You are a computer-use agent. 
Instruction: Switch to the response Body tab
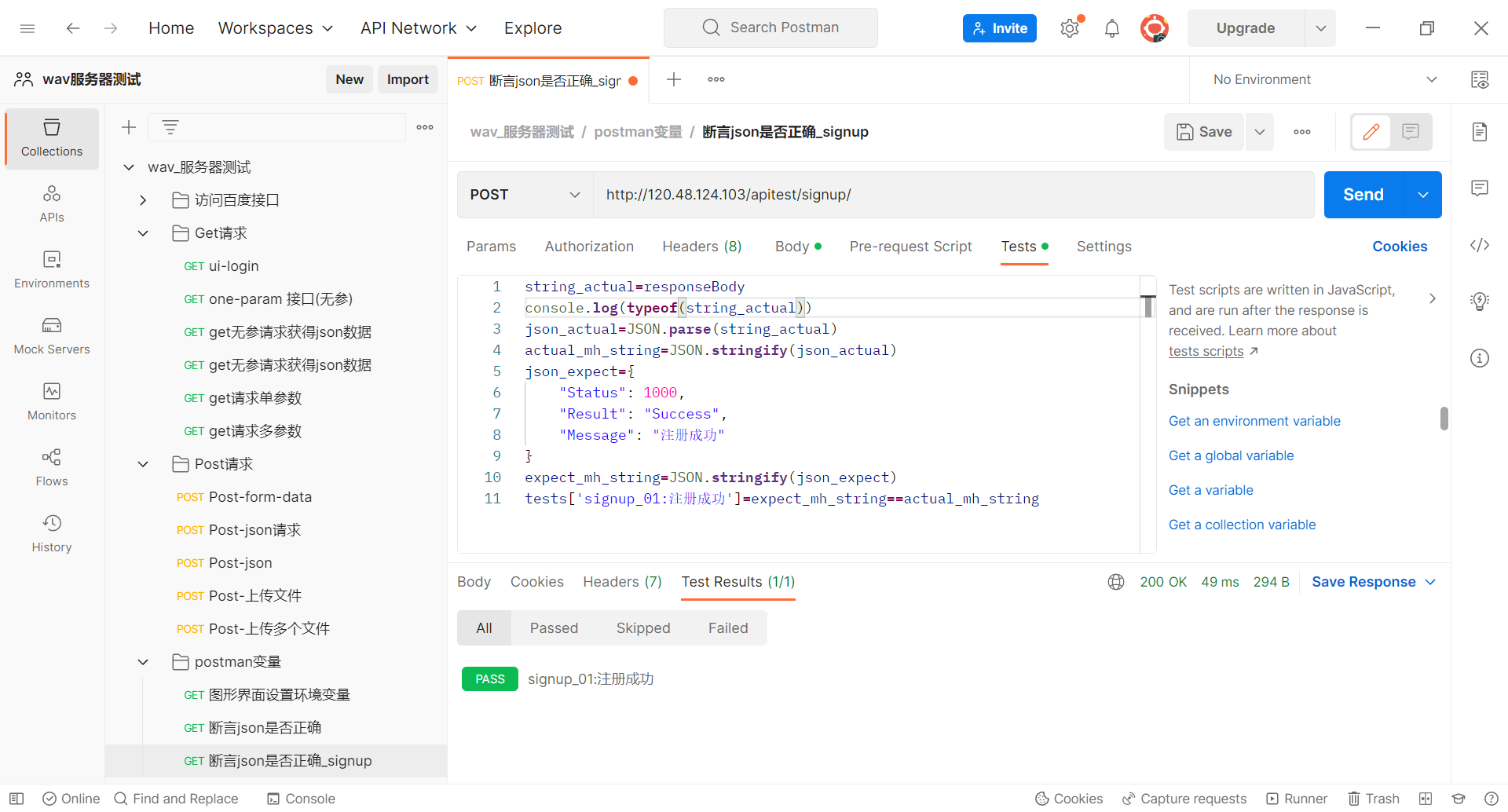pyautogui.click(x=474, y=582)
